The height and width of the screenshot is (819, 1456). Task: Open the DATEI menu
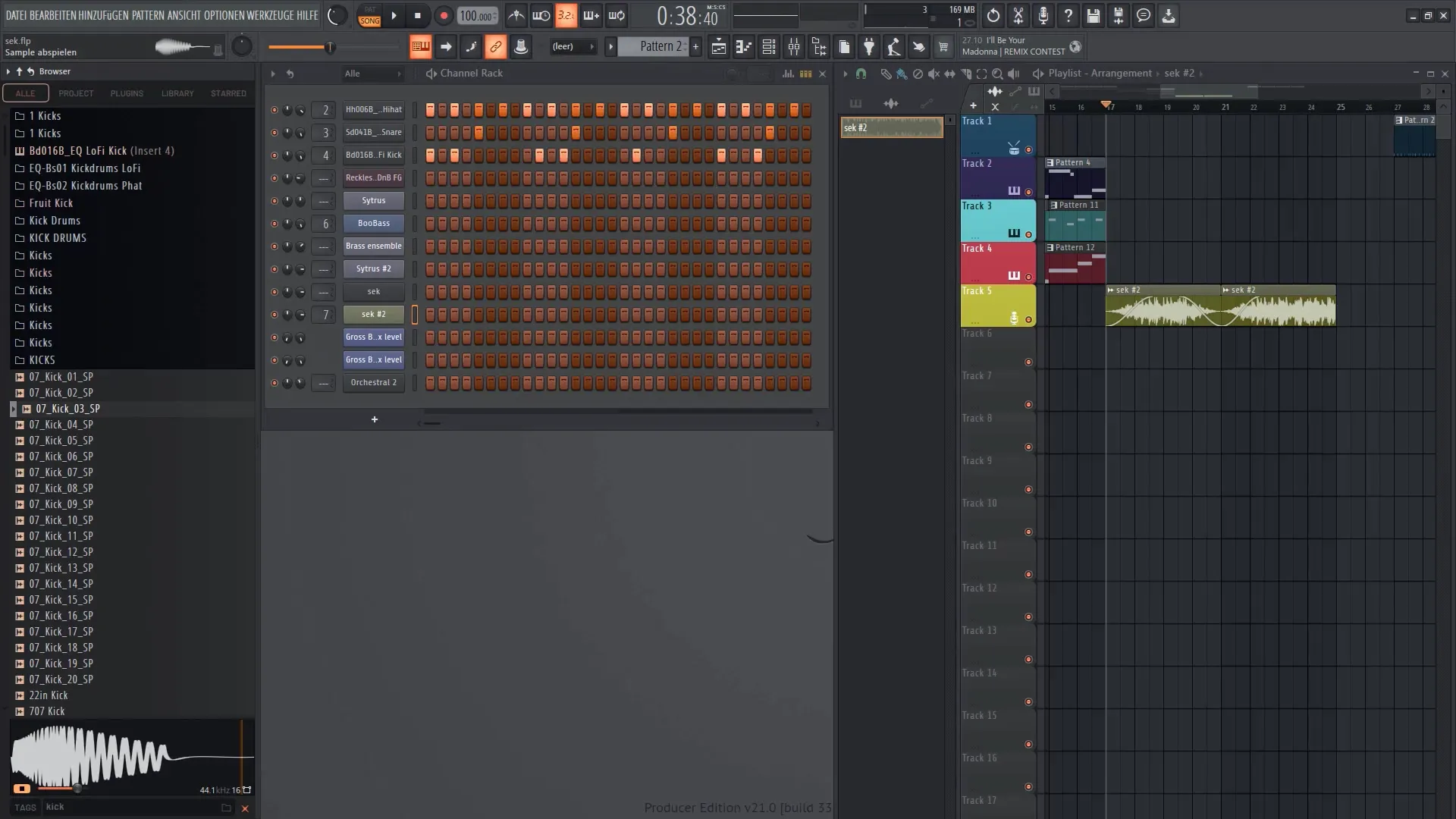(16, 15)
